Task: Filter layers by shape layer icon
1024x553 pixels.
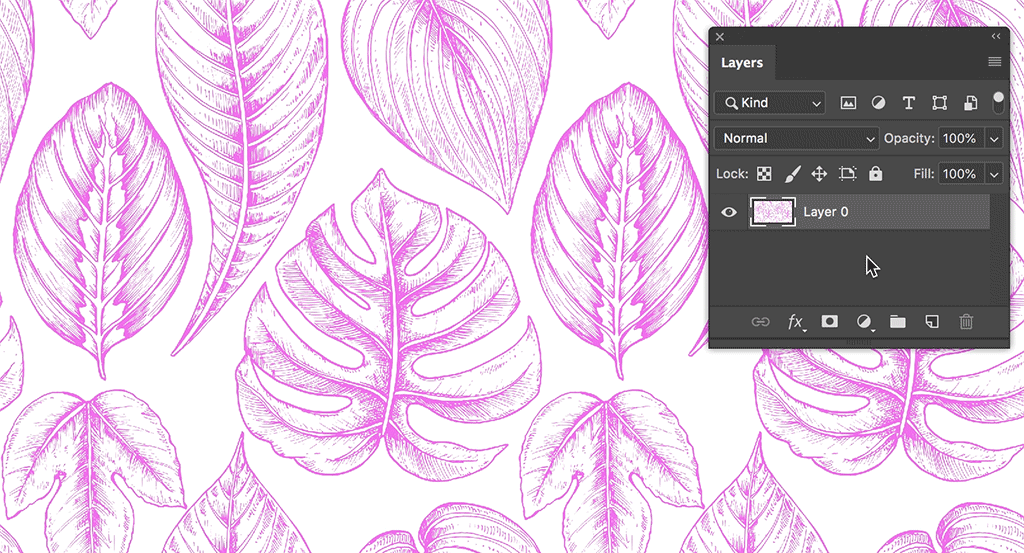Action: pyautogui.click(x=939, y=103)
